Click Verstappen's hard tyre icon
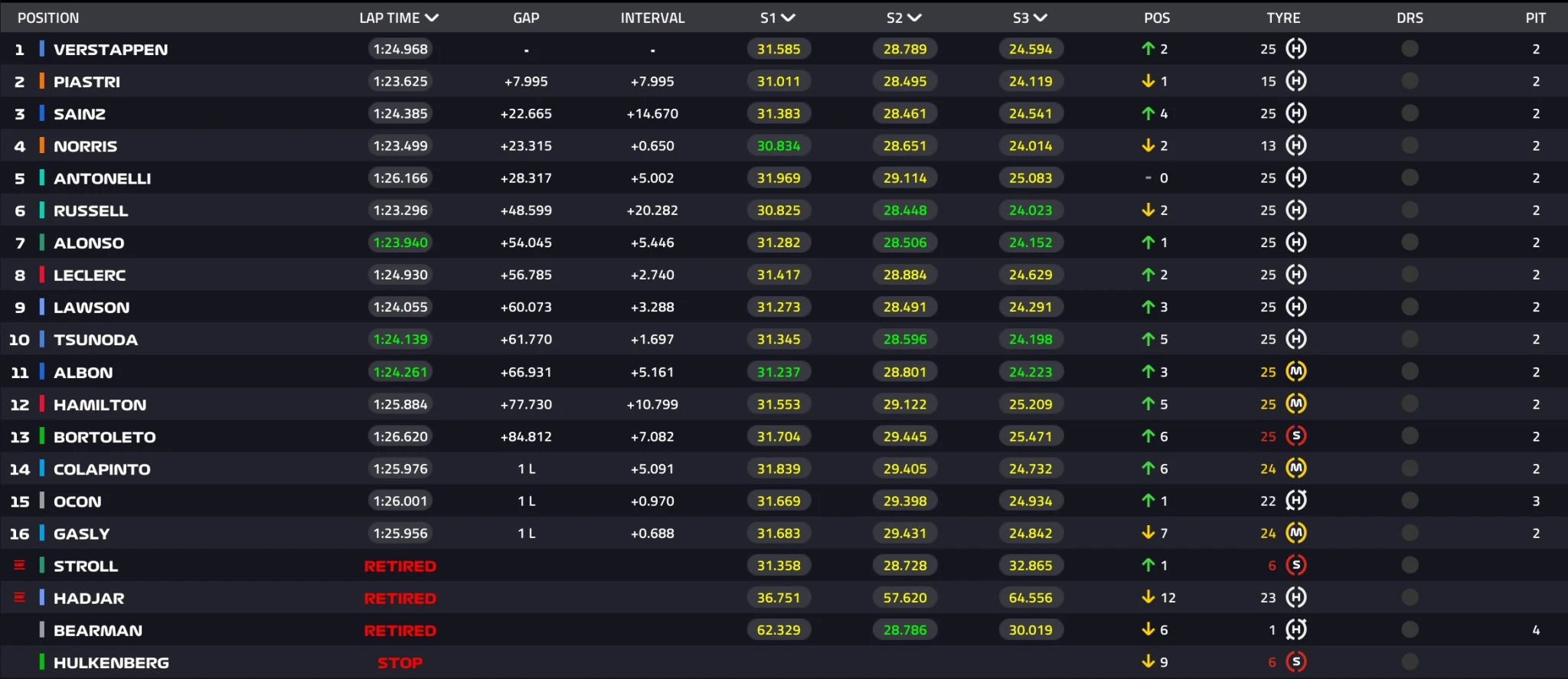Screen dimensions: 1568x679 point(1295,49)
